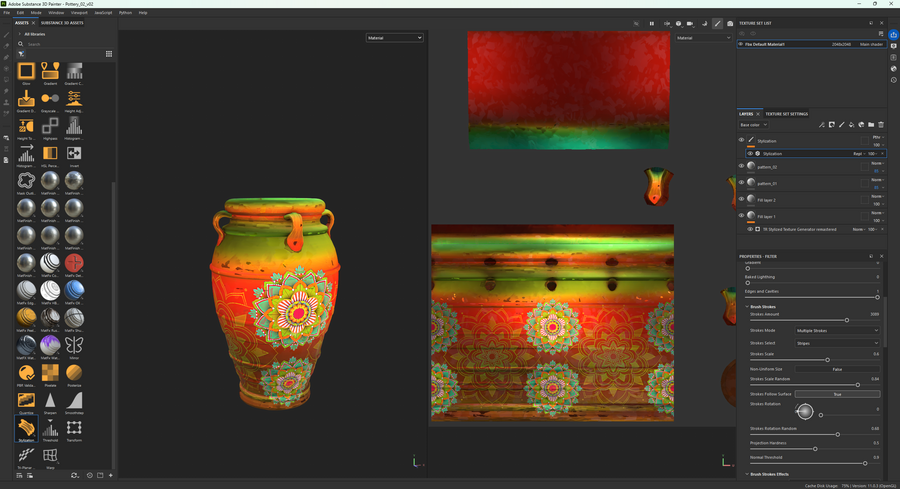Open the Strokes Mode dropdown
The width and height of the screenshot is (900, 489).
point(837,330)
